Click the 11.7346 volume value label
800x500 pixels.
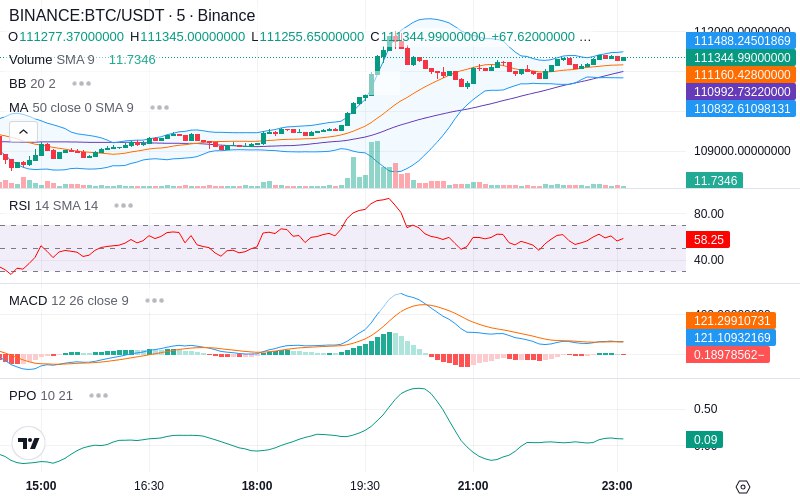click(714, 181)
